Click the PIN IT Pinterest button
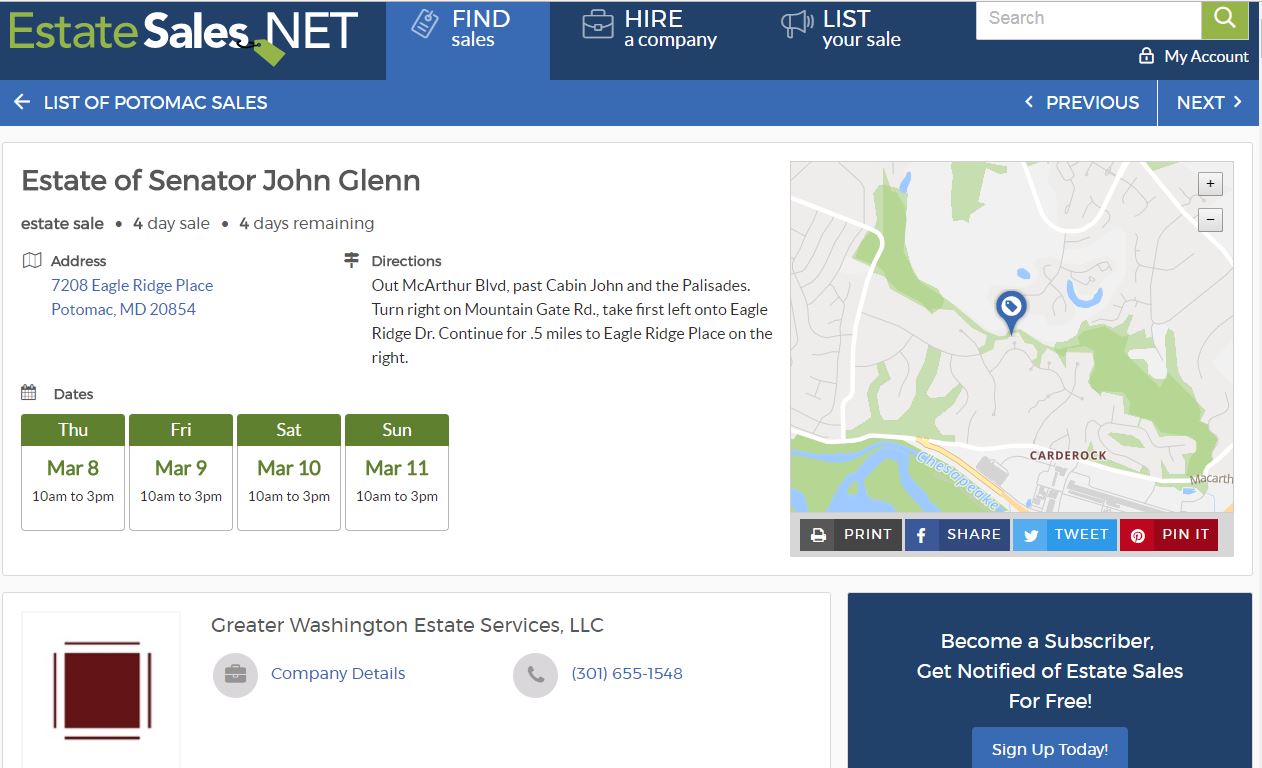1262x768 pixels. (1169, 535)
